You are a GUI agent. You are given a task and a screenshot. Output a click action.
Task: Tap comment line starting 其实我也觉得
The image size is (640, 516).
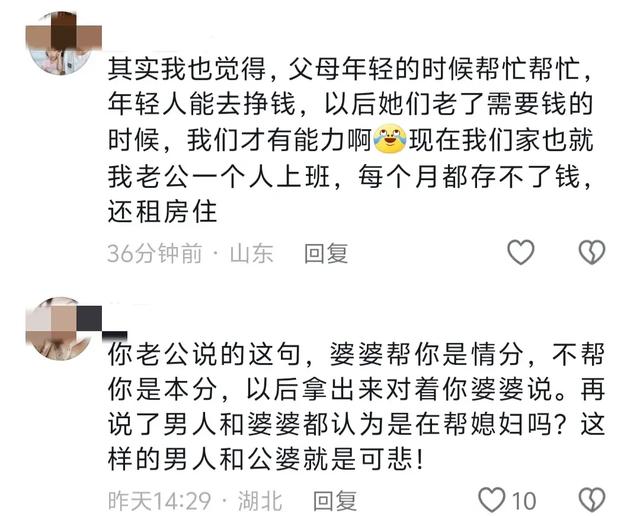coord(349,69)
